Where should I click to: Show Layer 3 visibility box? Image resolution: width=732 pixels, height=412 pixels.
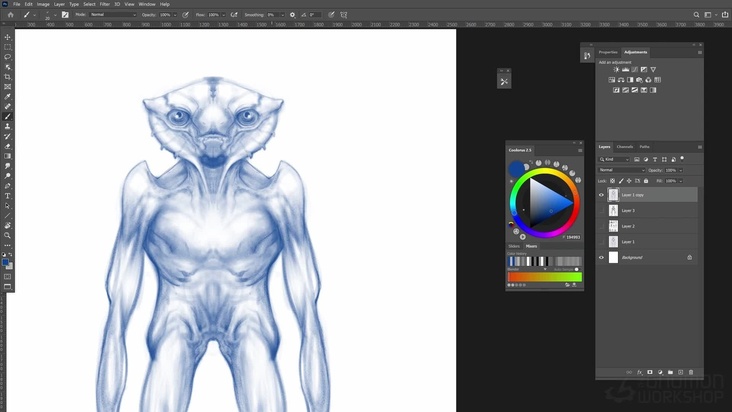601,210
